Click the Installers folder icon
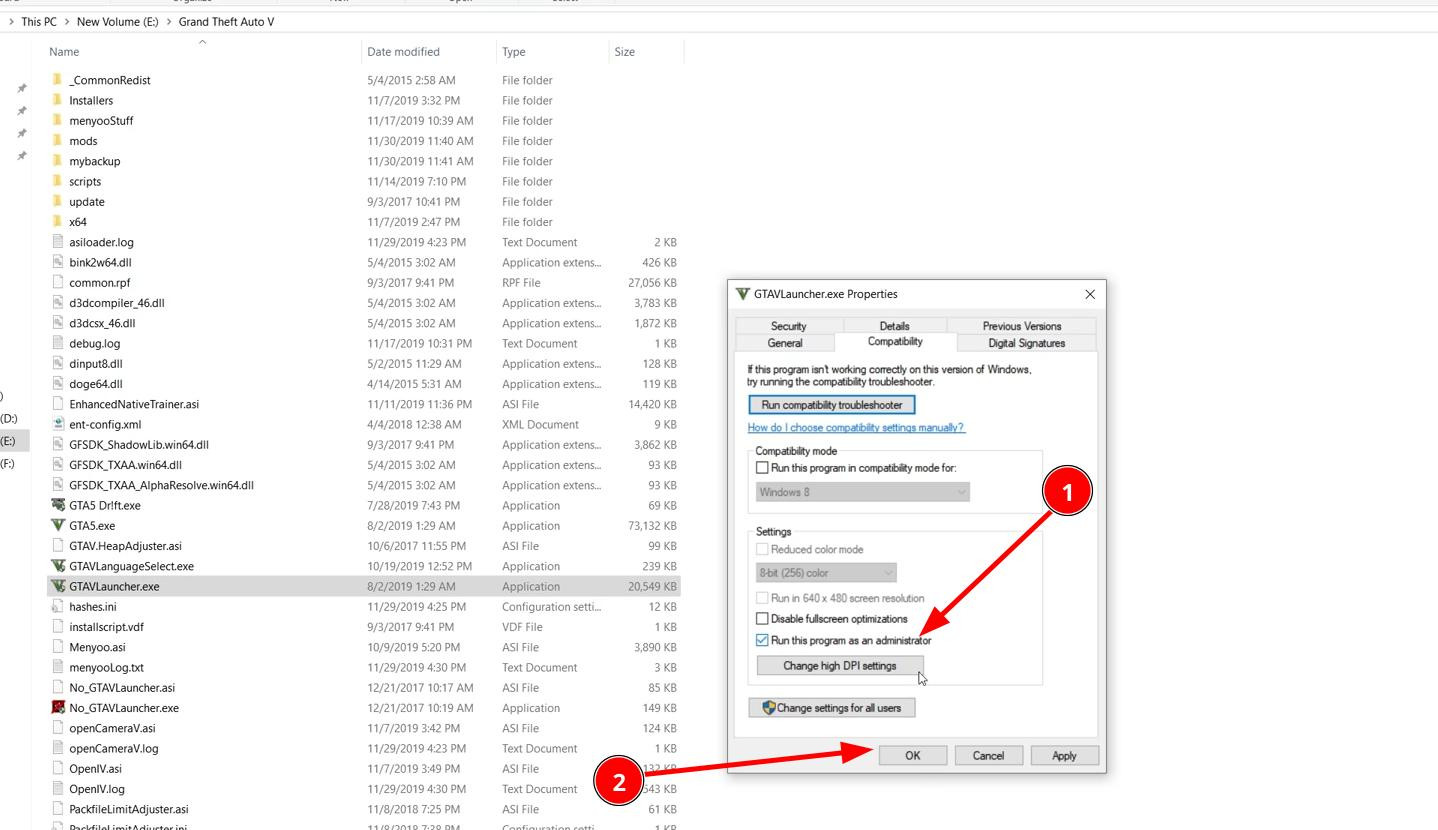 click(57, 100)
